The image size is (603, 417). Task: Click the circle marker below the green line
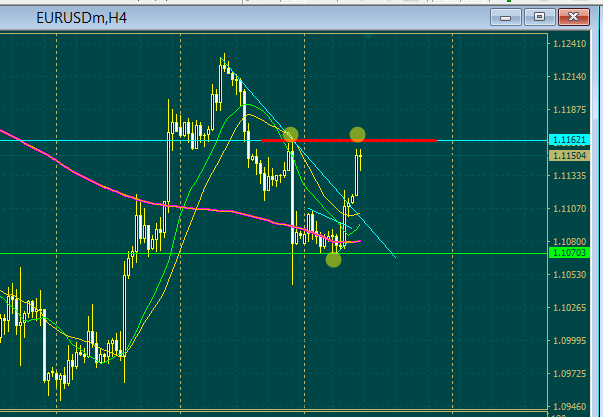333,260
